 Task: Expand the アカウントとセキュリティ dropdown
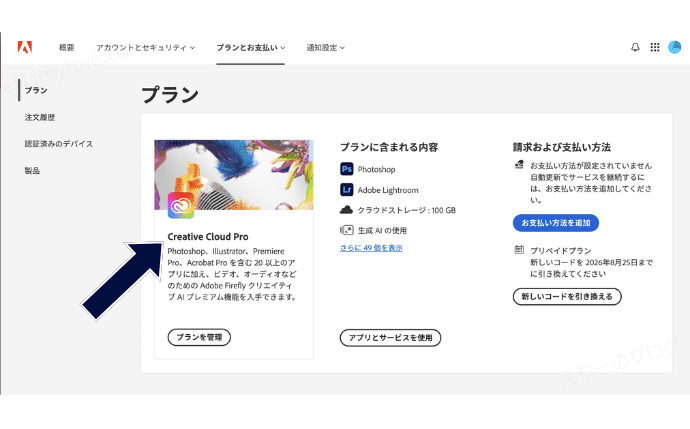(145, 48)
